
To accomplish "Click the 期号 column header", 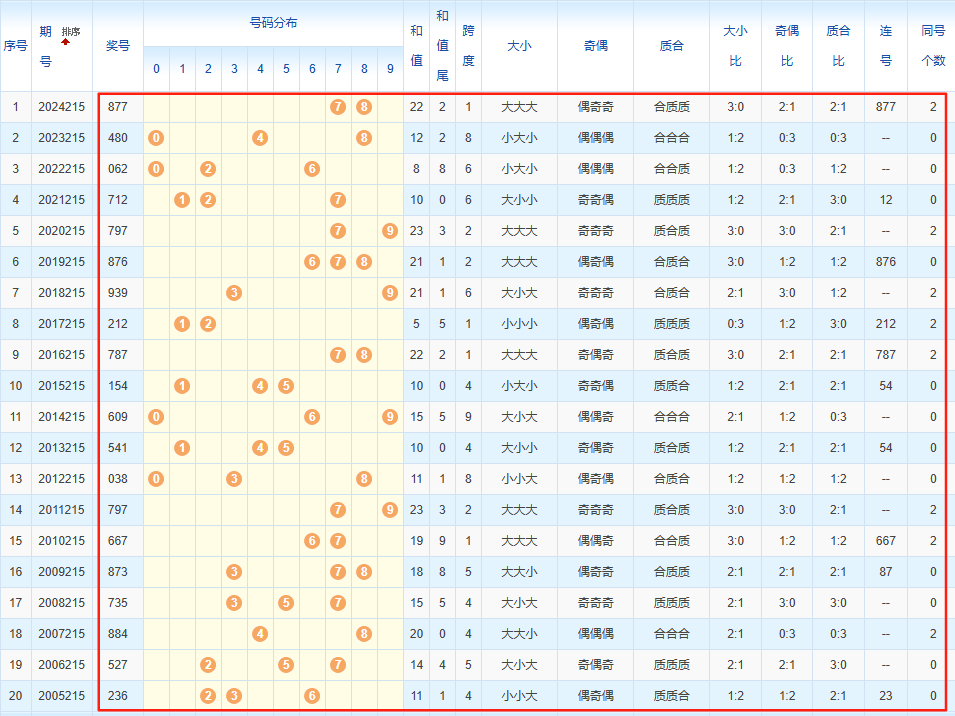I will pyautogui.click(x=45, y=46).
